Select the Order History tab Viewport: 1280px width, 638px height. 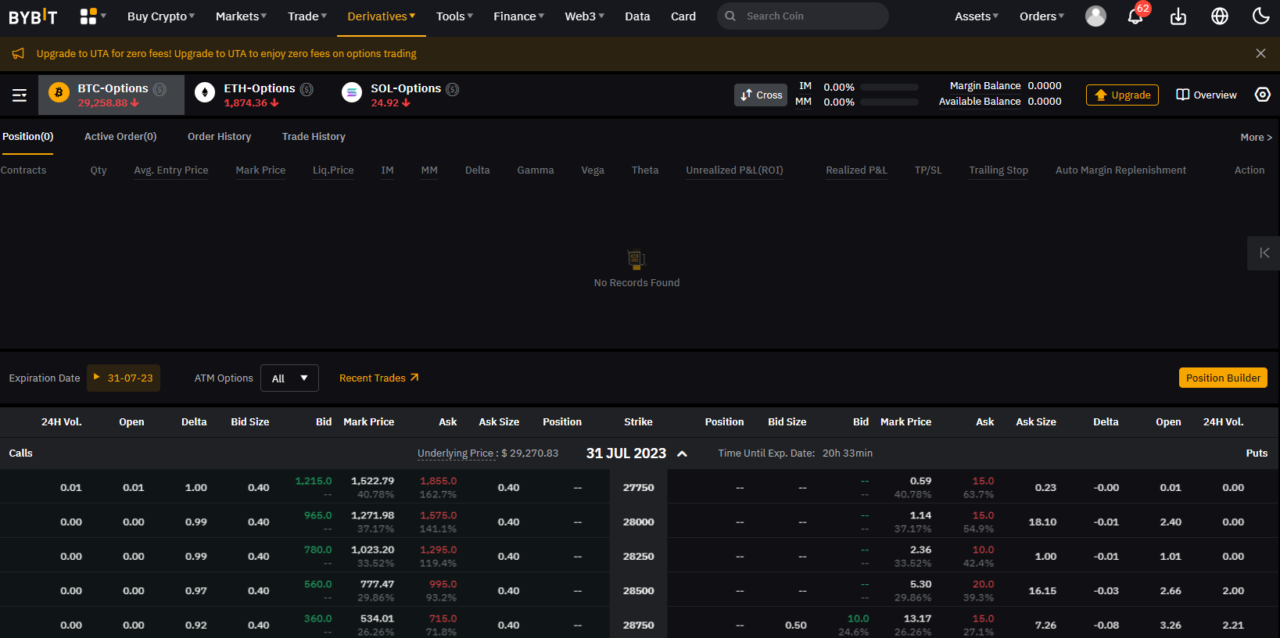(x=219, y=136)
